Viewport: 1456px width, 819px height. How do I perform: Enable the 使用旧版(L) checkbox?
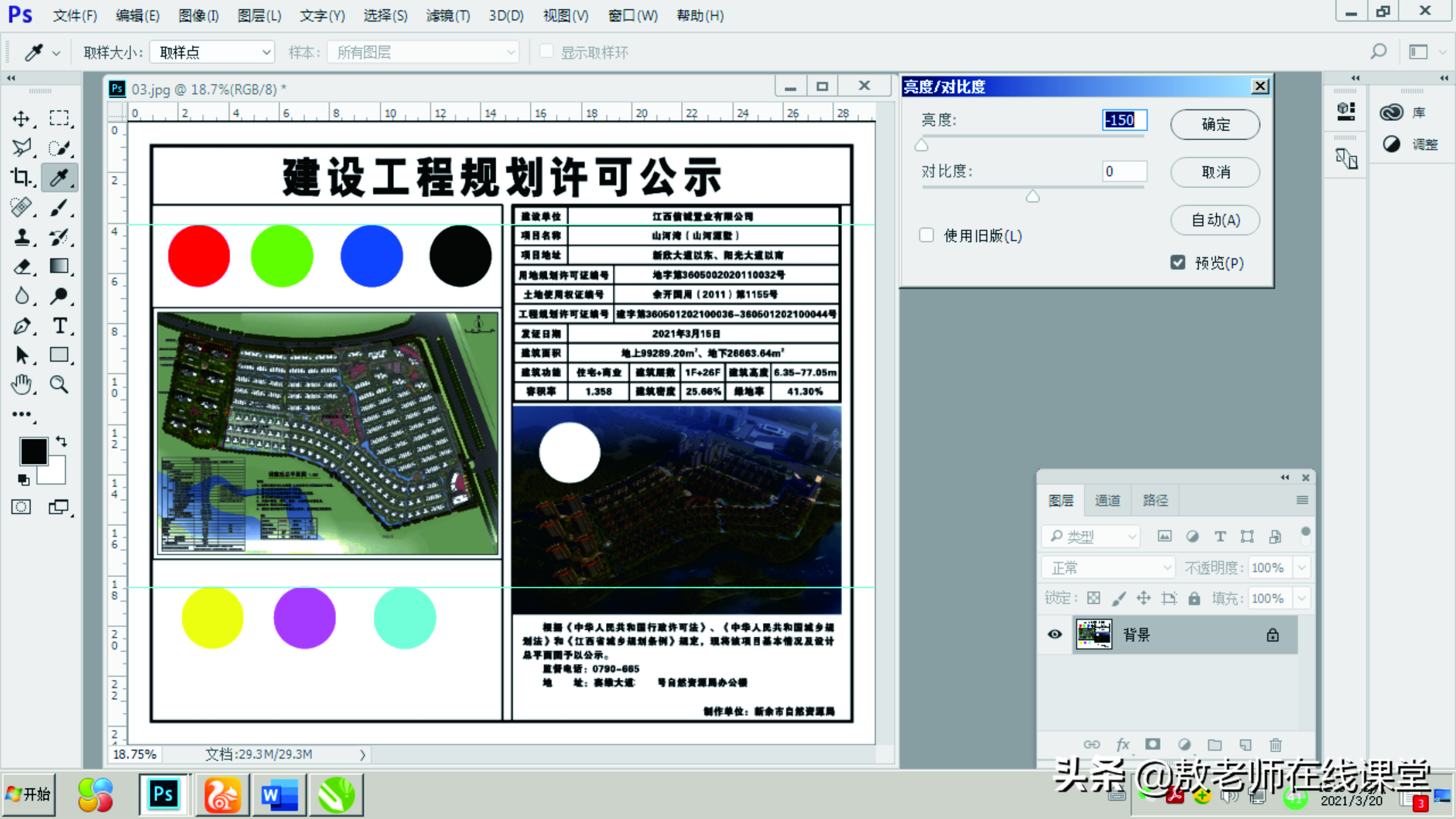coord(926,235)
